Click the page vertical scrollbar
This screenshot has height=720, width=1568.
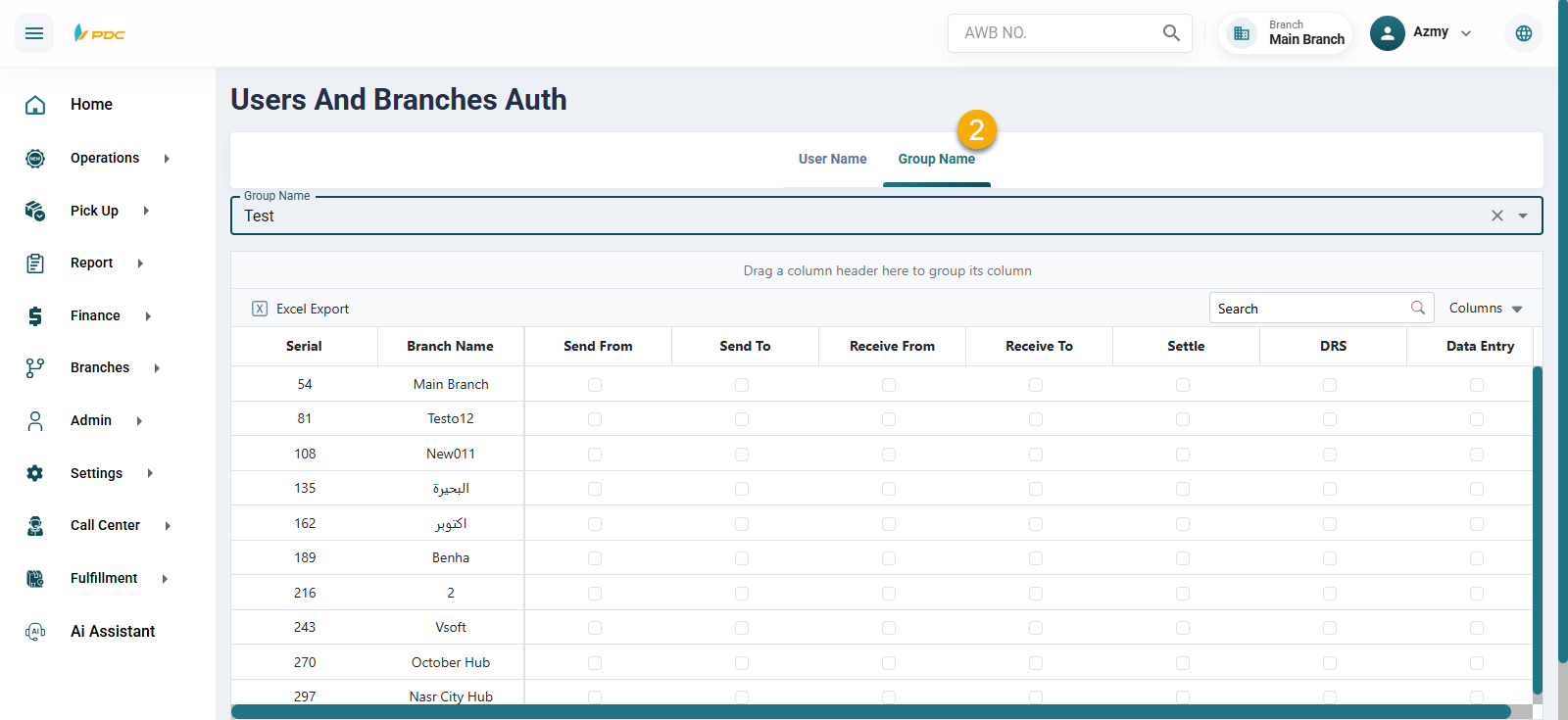pos(1562,333)
